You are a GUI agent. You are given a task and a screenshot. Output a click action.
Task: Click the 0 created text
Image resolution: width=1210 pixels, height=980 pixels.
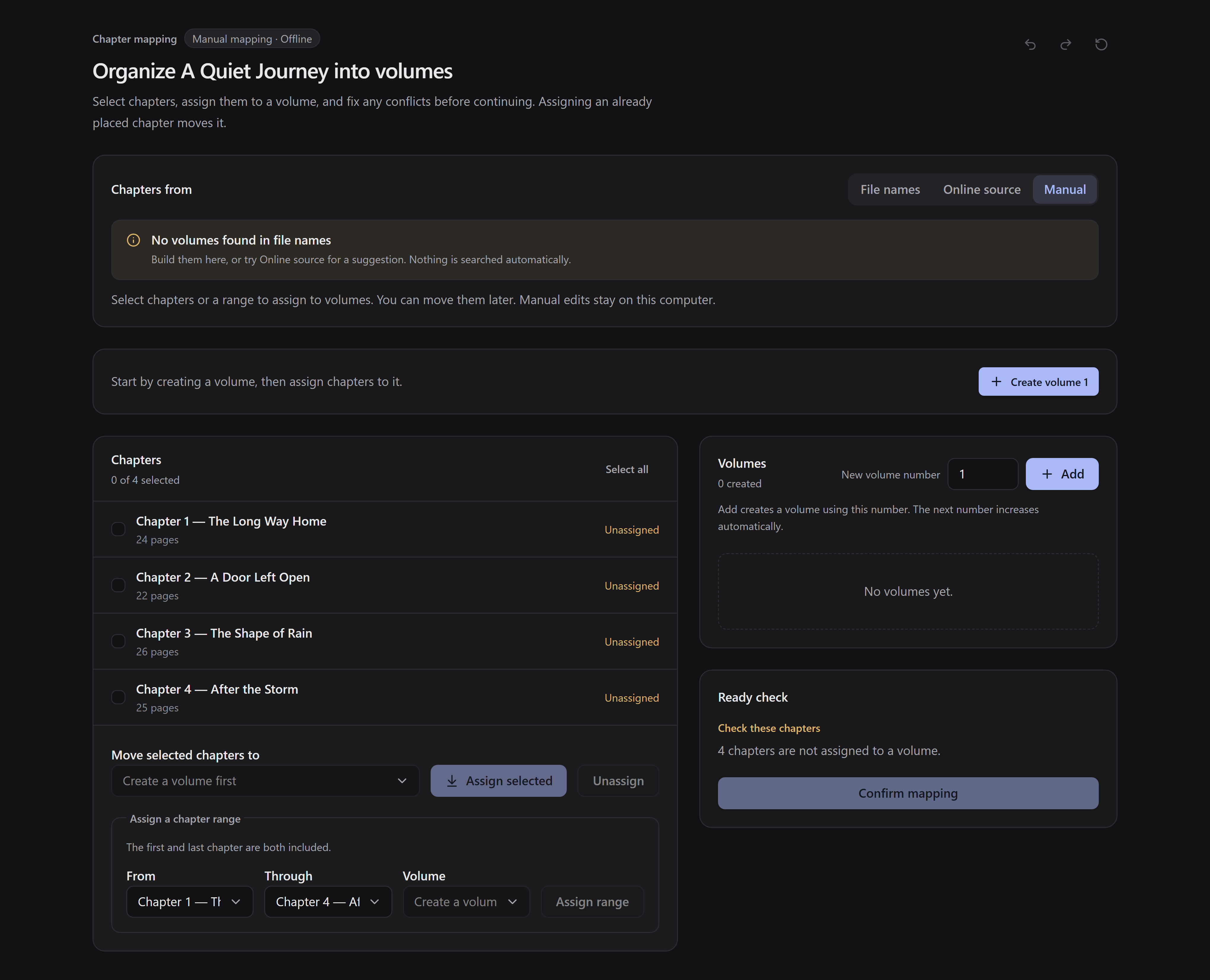(x=739, y=483)
